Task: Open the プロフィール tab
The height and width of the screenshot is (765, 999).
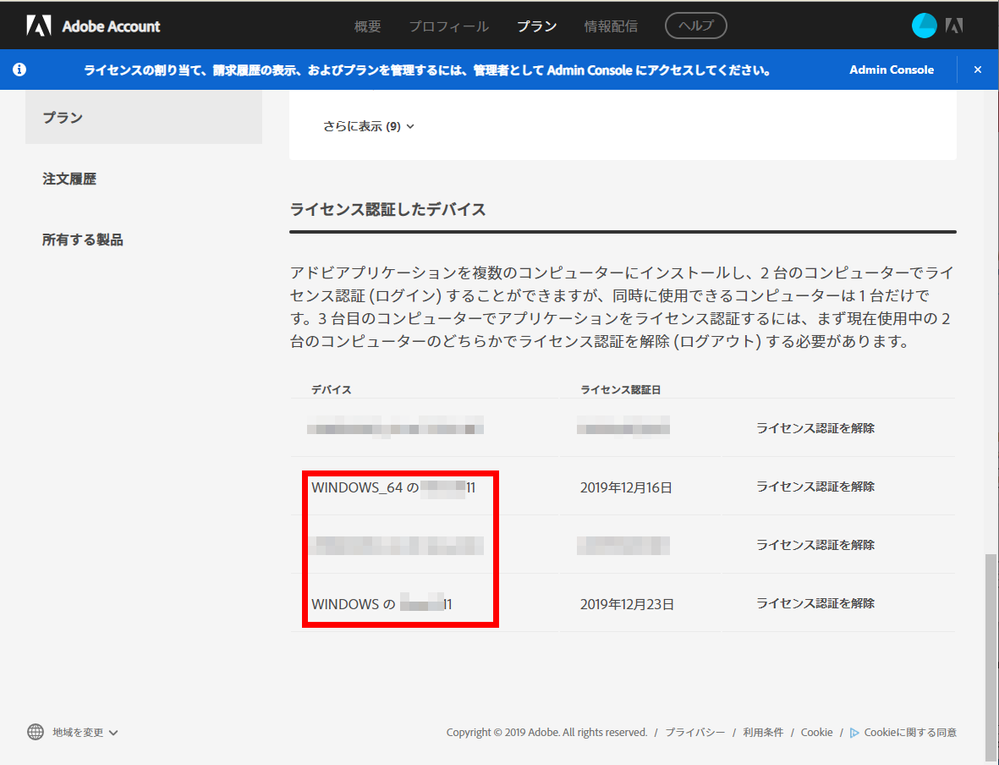Action: pyautogui.click(x=449, y=26)
